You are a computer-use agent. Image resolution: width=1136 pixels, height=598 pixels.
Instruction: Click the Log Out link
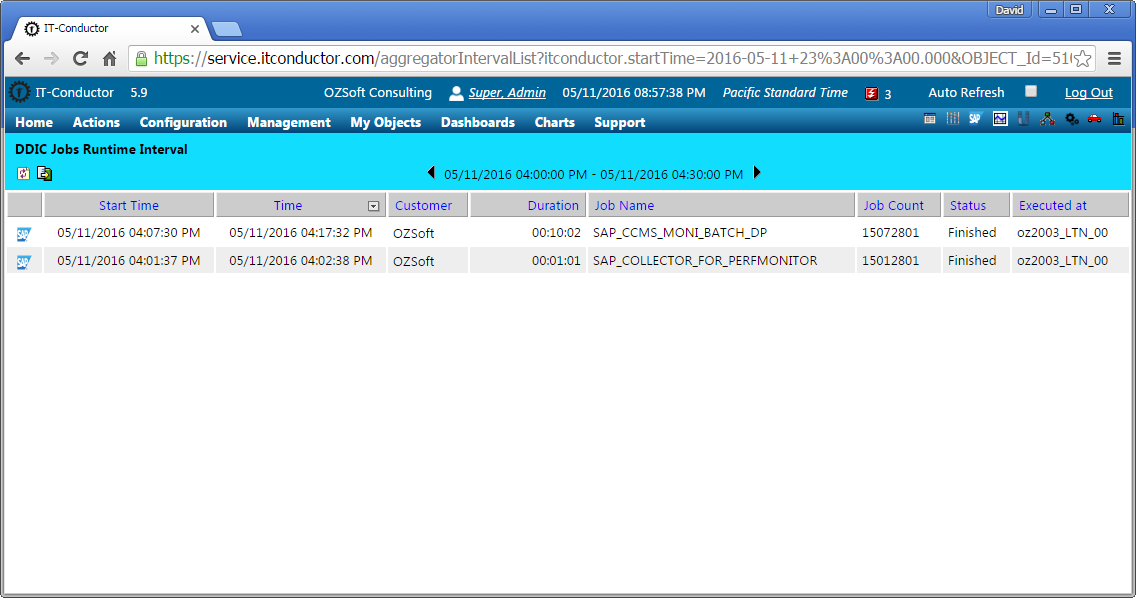click(x=1088, y=93)
